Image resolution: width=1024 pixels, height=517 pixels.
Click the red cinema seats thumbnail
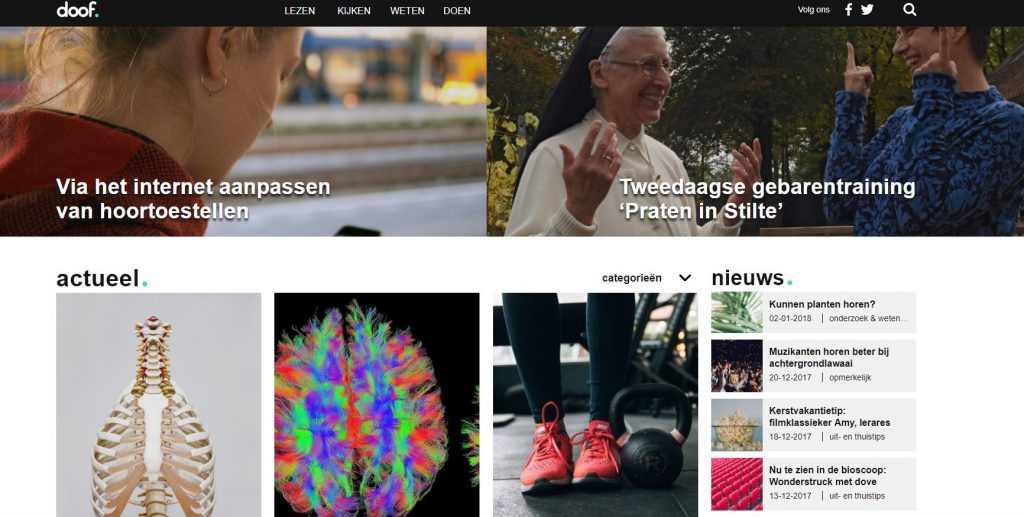737,484
